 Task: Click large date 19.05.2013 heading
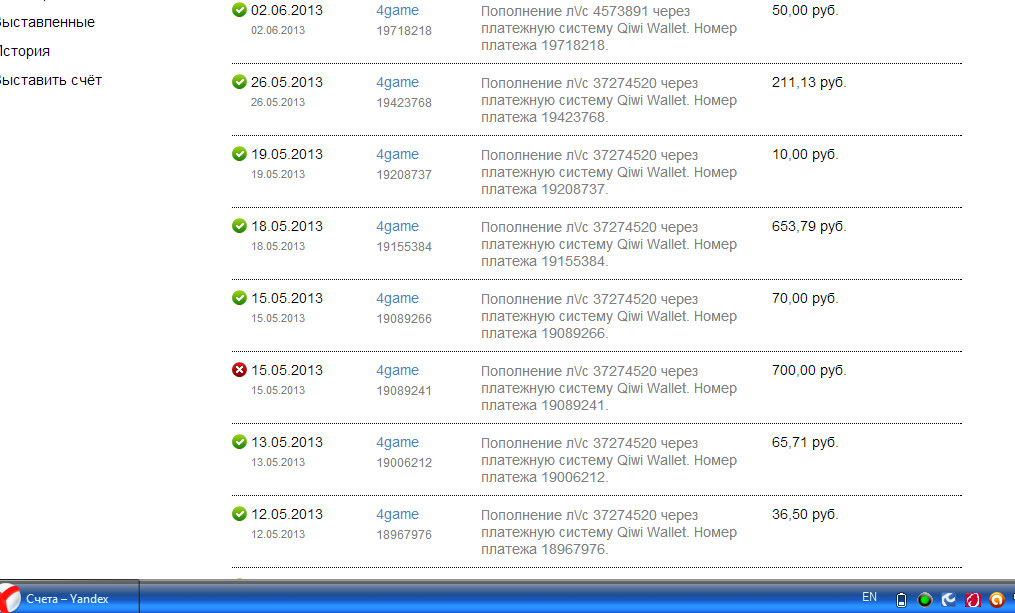287,154
